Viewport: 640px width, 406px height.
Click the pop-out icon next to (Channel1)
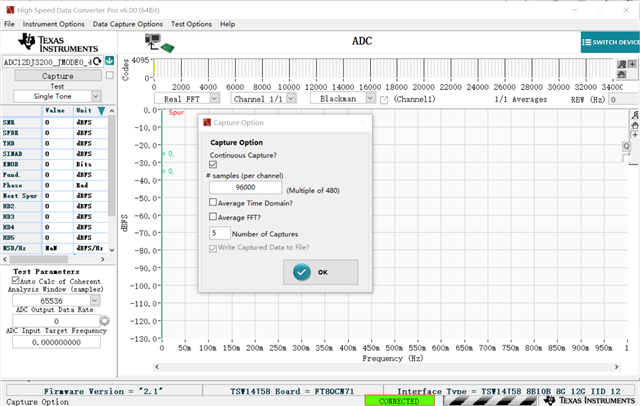[384, 100]
